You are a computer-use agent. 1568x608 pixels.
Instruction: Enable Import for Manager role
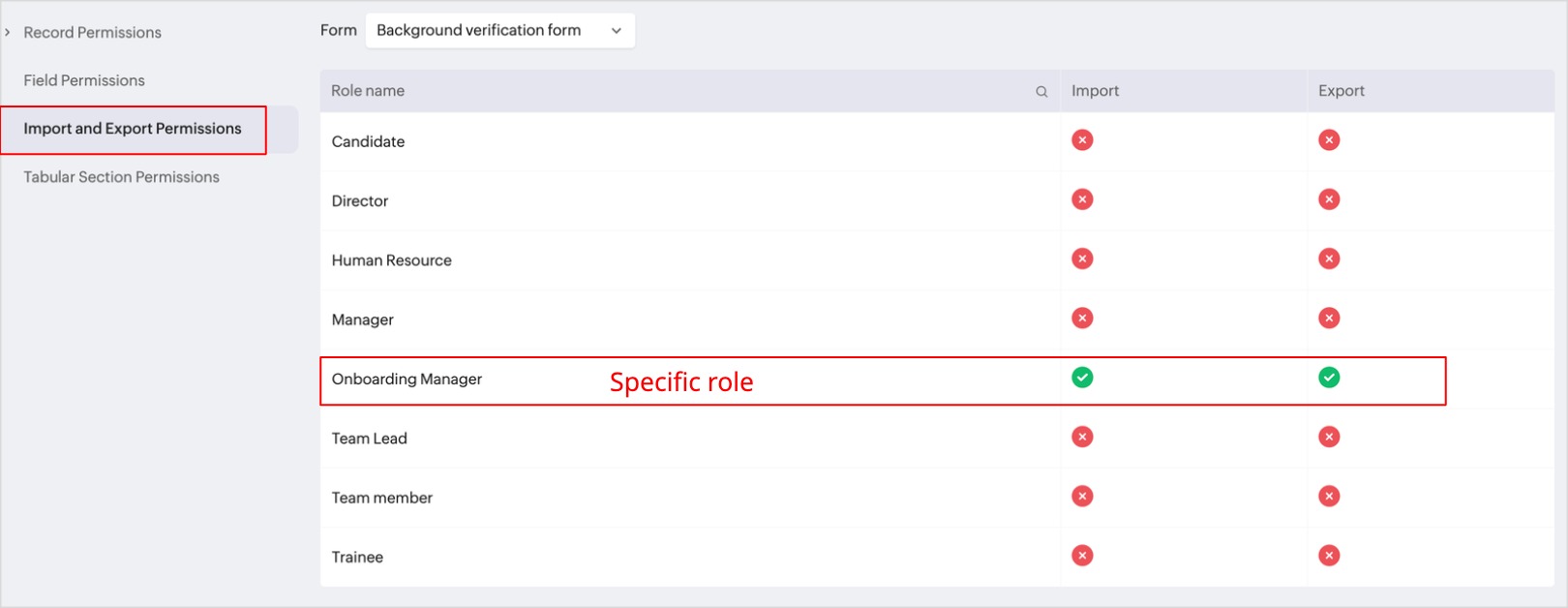[x=1082, y=319]
